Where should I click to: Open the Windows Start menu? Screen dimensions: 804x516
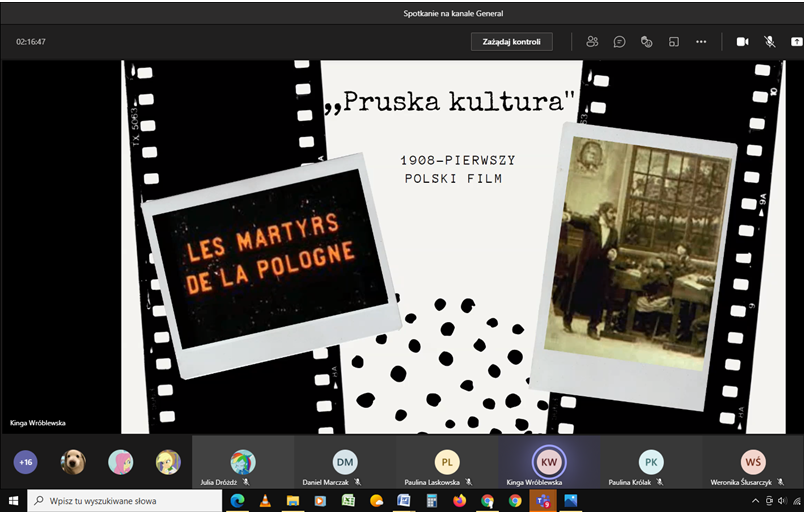tap(13, 501)
